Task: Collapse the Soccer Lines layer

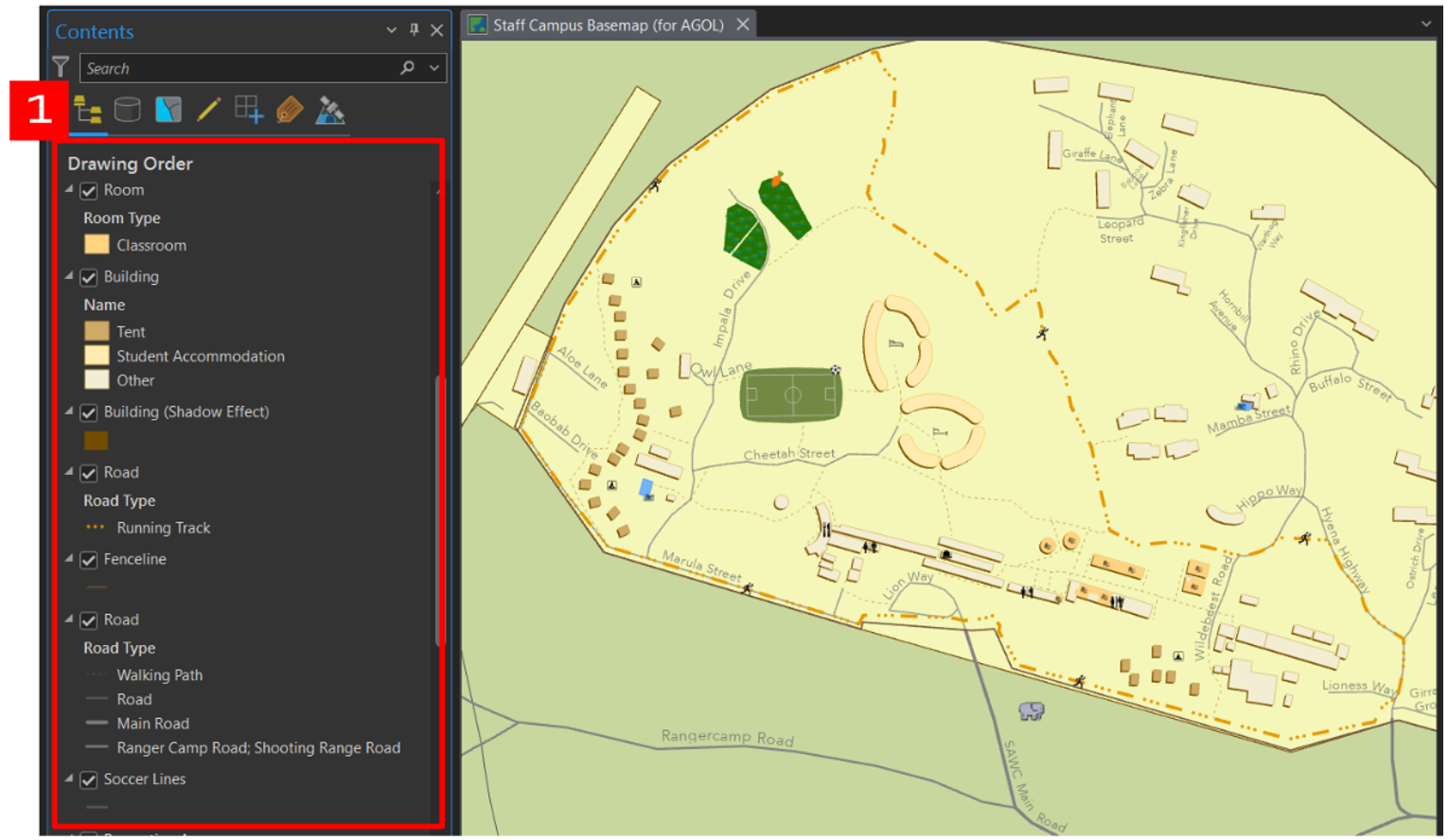Action: pos(69,779)
